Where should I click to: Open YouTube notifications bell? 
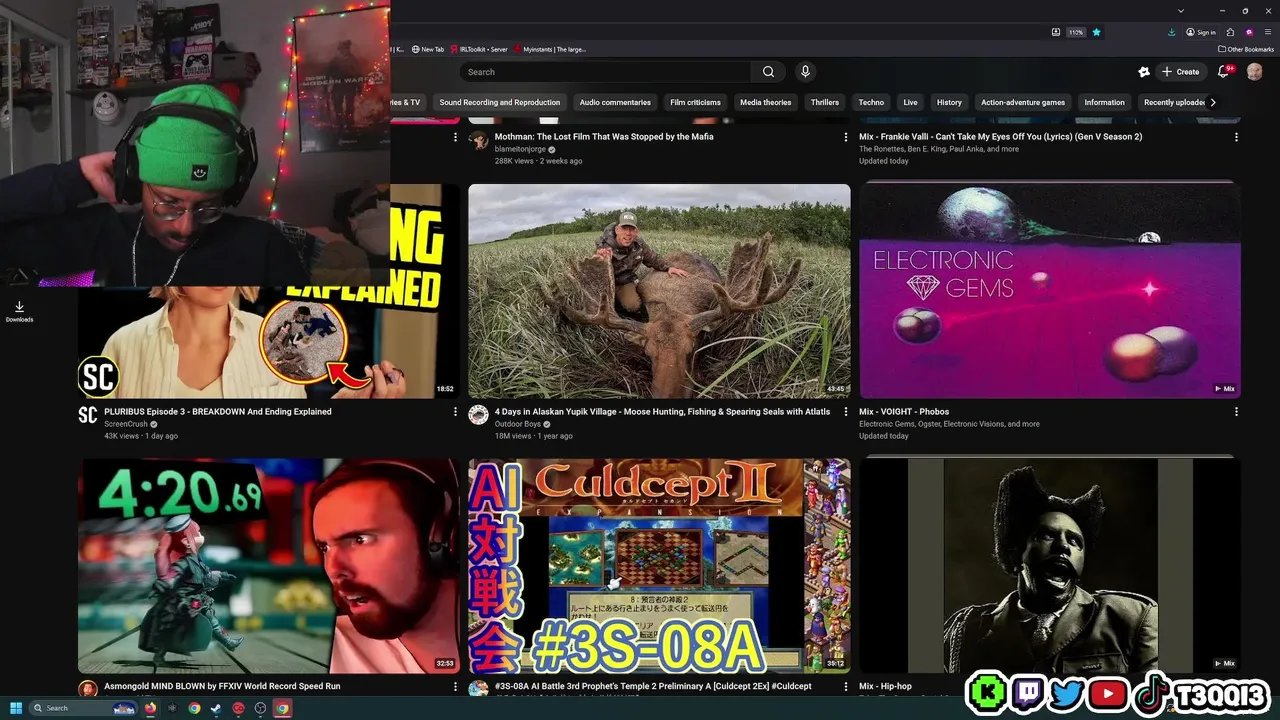click(1223, 72)
